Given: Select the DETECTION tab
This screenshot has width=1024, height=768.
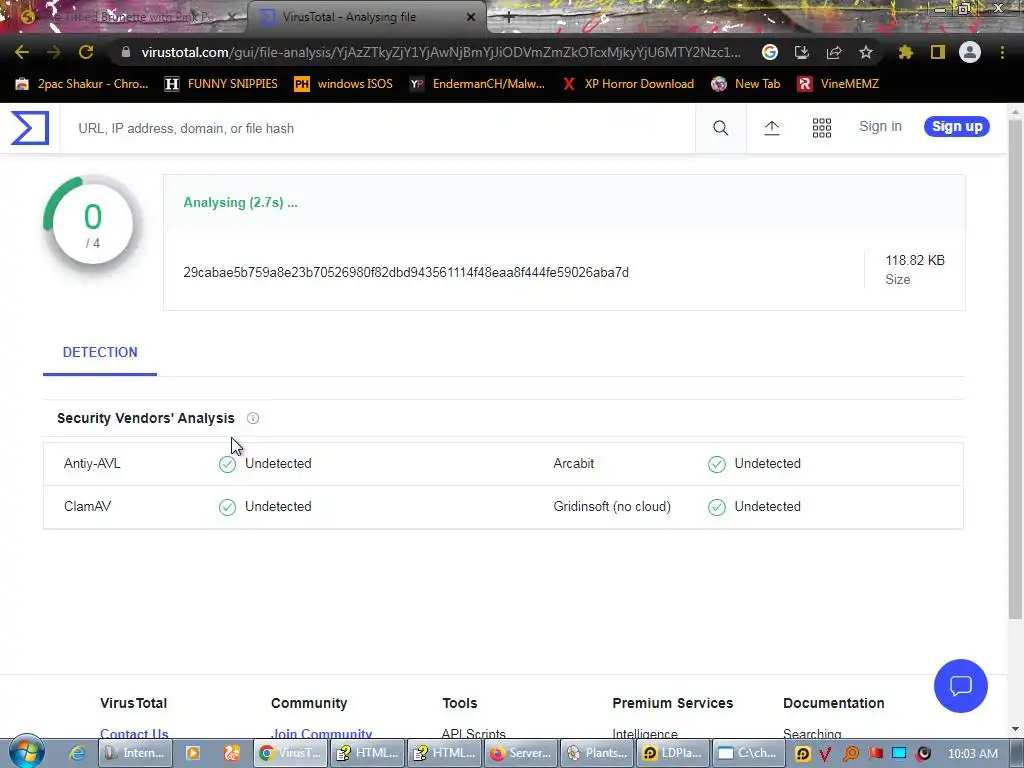Looking at the screenshot, I should point(100,353).
